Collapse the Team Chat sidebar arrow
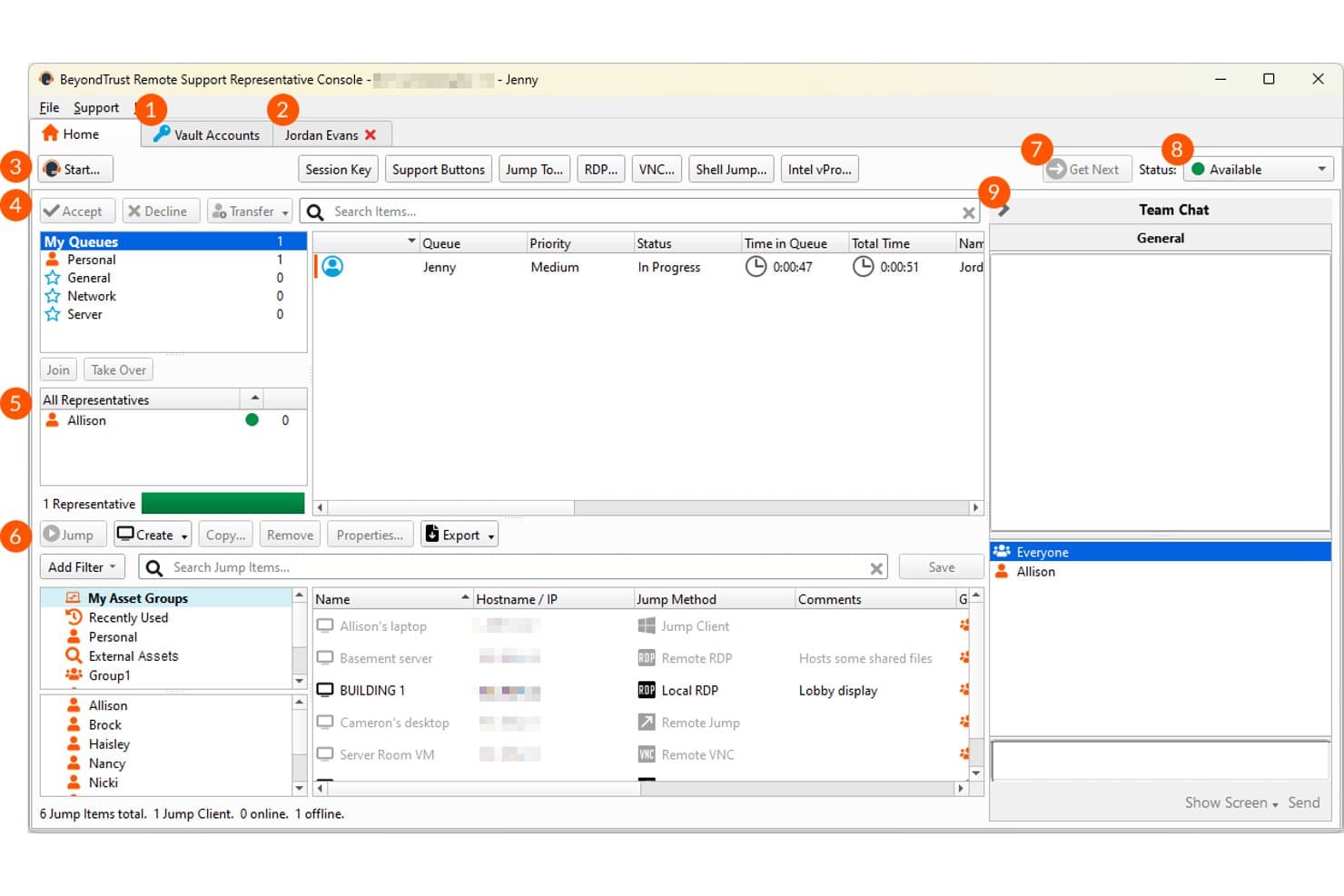The image size is (1344, 896). [x=1003, y=211]
